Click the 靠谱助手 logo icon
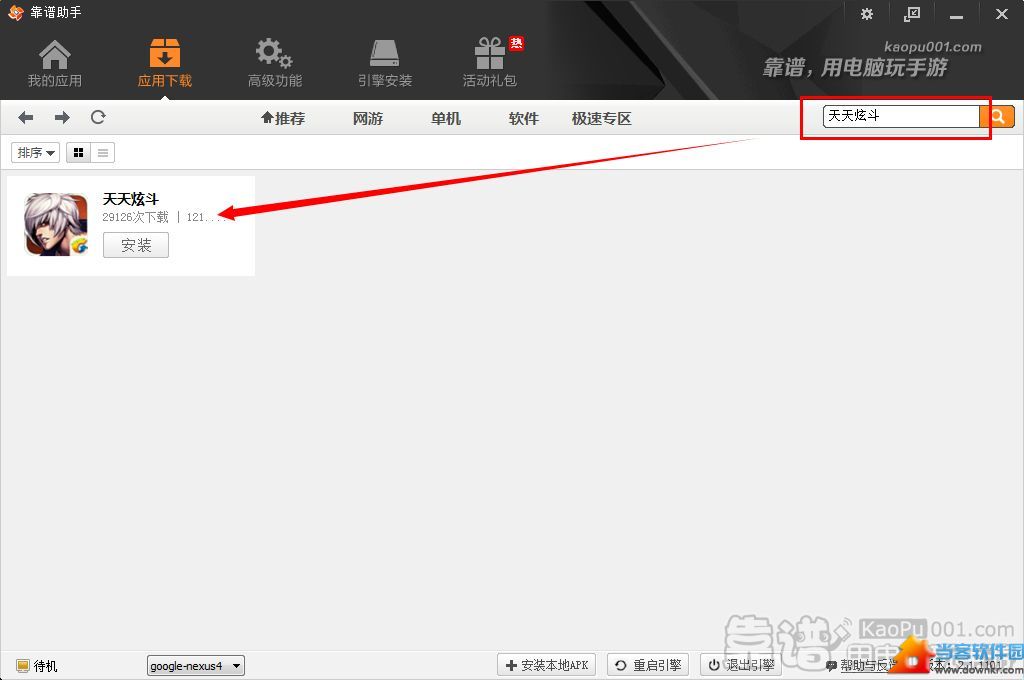This screenshot has width=1024, height=680. click(x=16, y=12)
